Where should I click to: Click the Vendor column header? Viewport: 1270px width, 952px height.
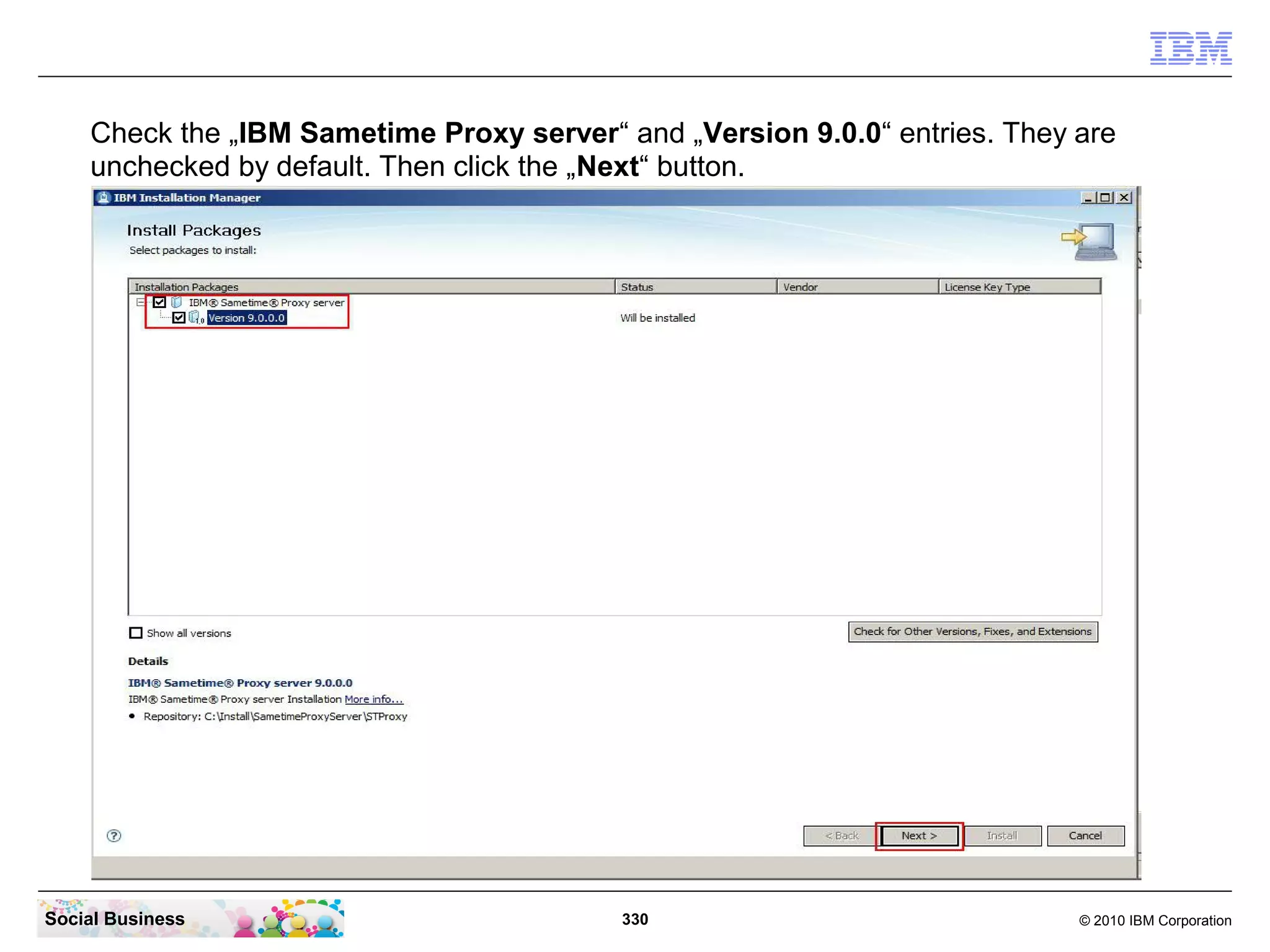pyautogui.click(x=858, y=286)
